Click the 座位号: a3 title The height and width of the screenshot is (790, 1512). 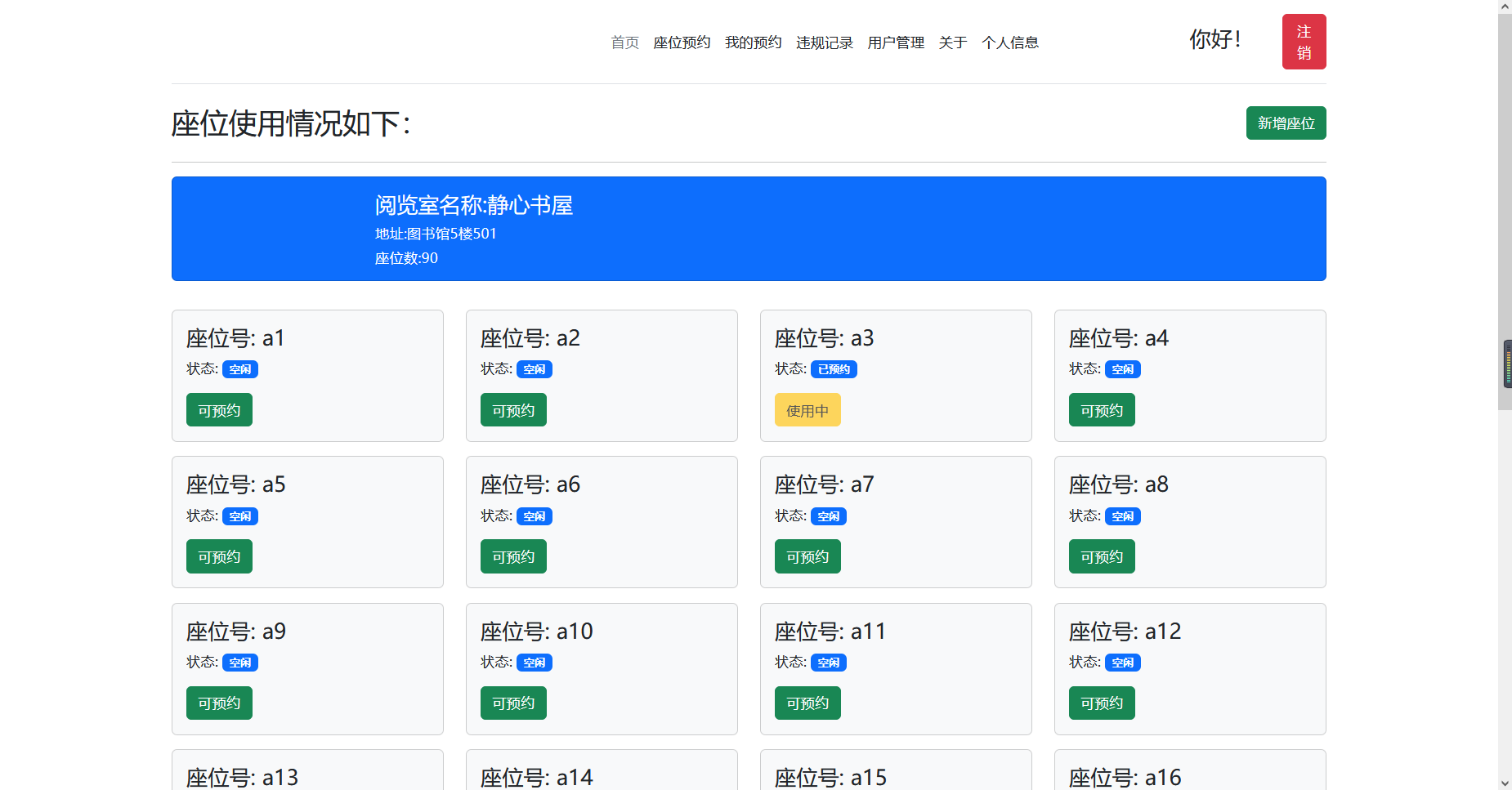825,338
